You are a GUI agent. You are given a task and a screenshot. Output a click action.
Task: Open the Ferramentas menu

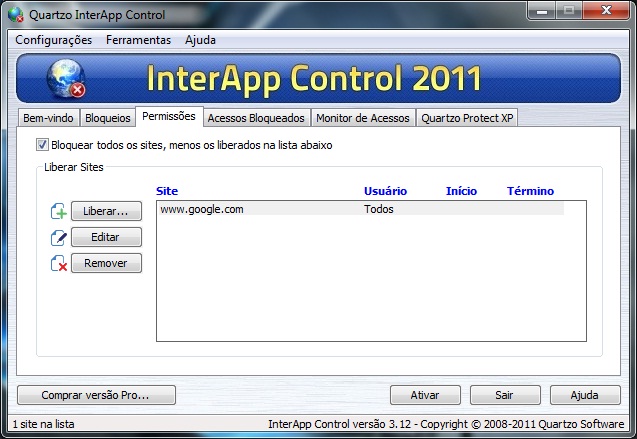138,40
